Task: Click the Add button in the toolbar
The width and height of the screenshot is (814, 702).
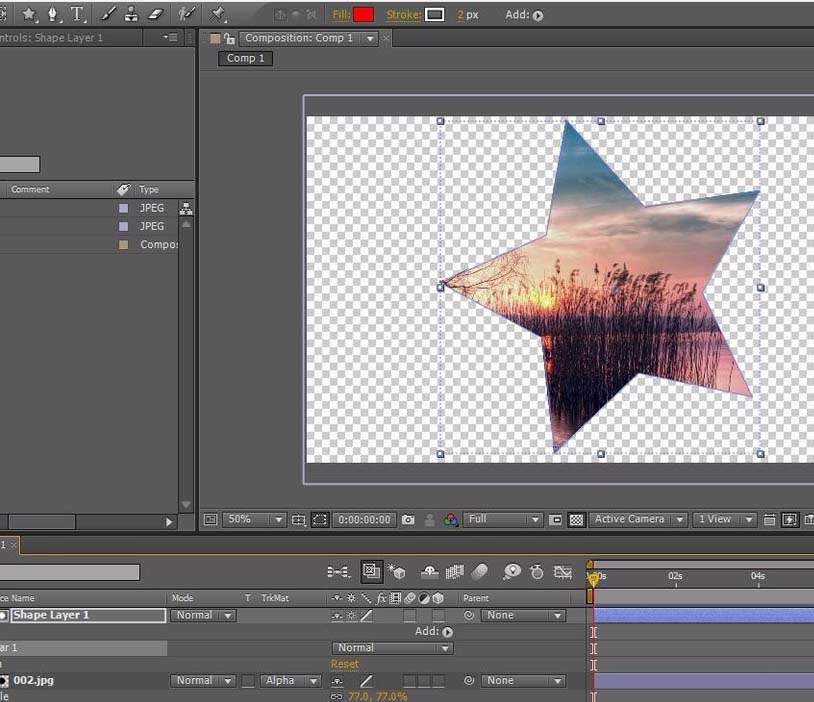Action: (538, 15)
